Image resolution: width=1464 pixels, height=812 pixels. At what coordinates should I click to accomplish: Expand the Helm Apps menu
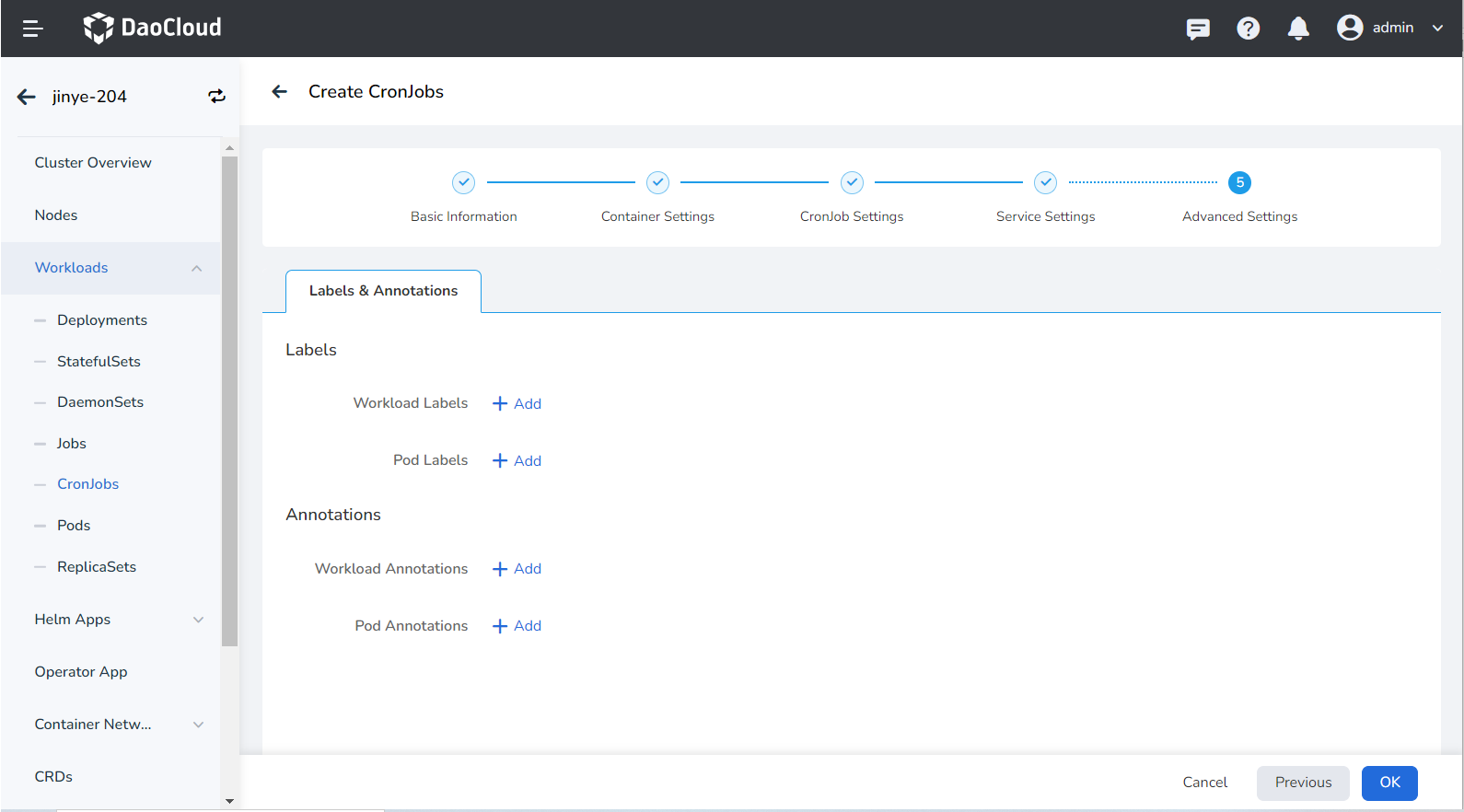pyautogui.click(x=198, y=620)
